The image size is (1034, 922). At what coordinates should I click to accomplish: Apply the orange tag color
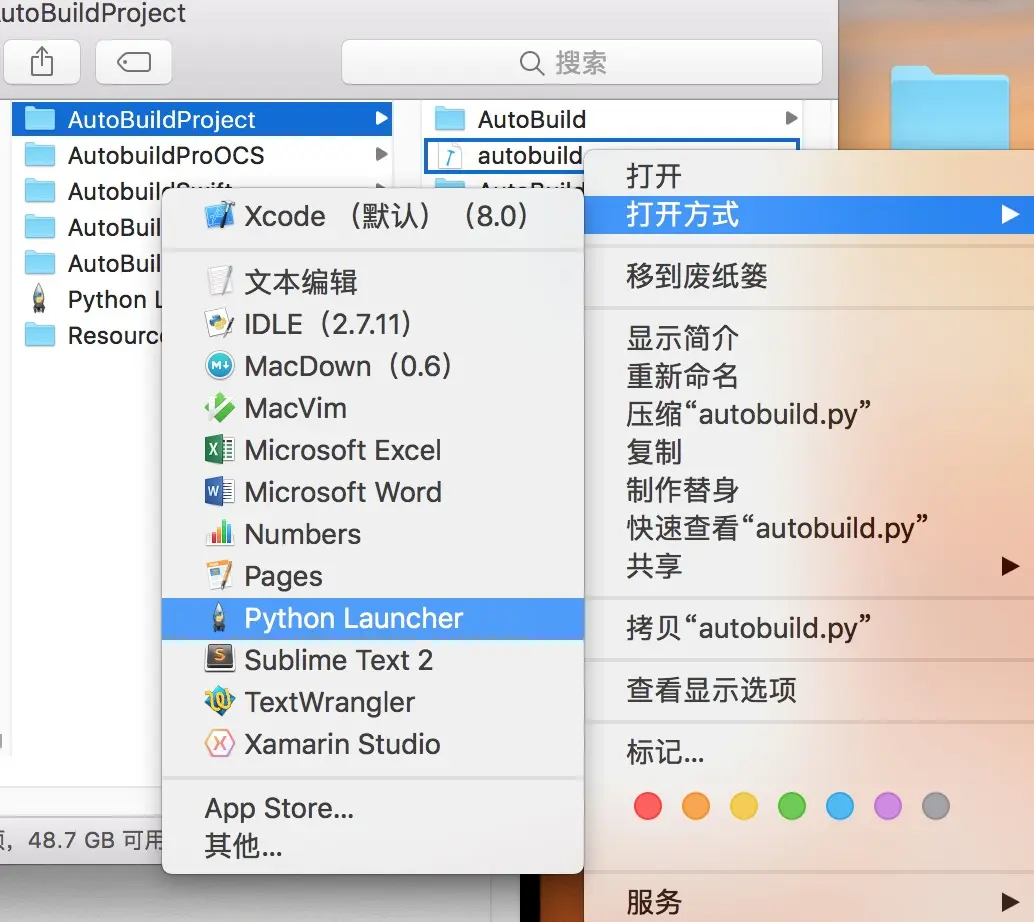pos(696,806)
